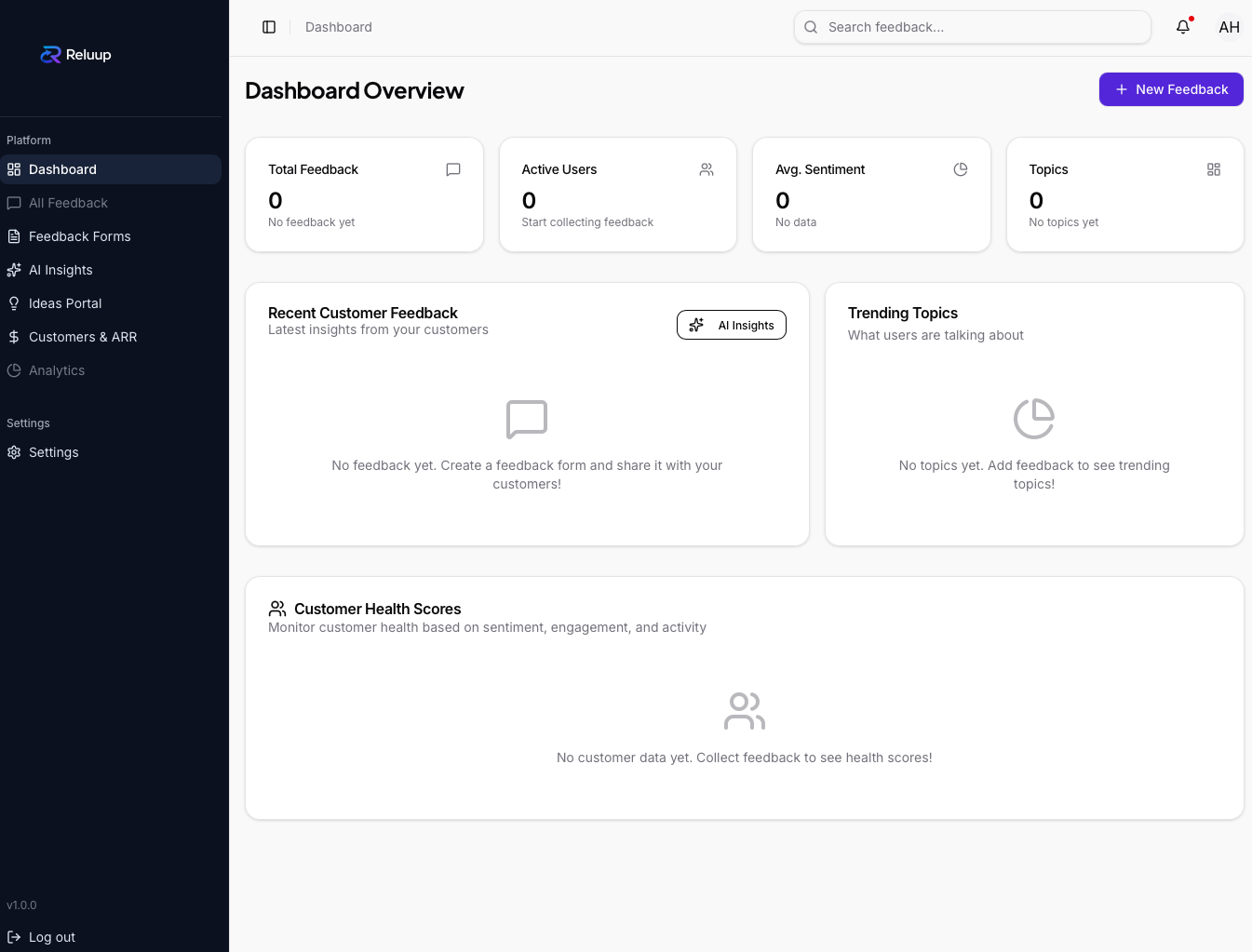This screenshot has width=1252, height=952.
Task: Click the Reluup logo in the sidebar
Action: click(x=74, y=54)
